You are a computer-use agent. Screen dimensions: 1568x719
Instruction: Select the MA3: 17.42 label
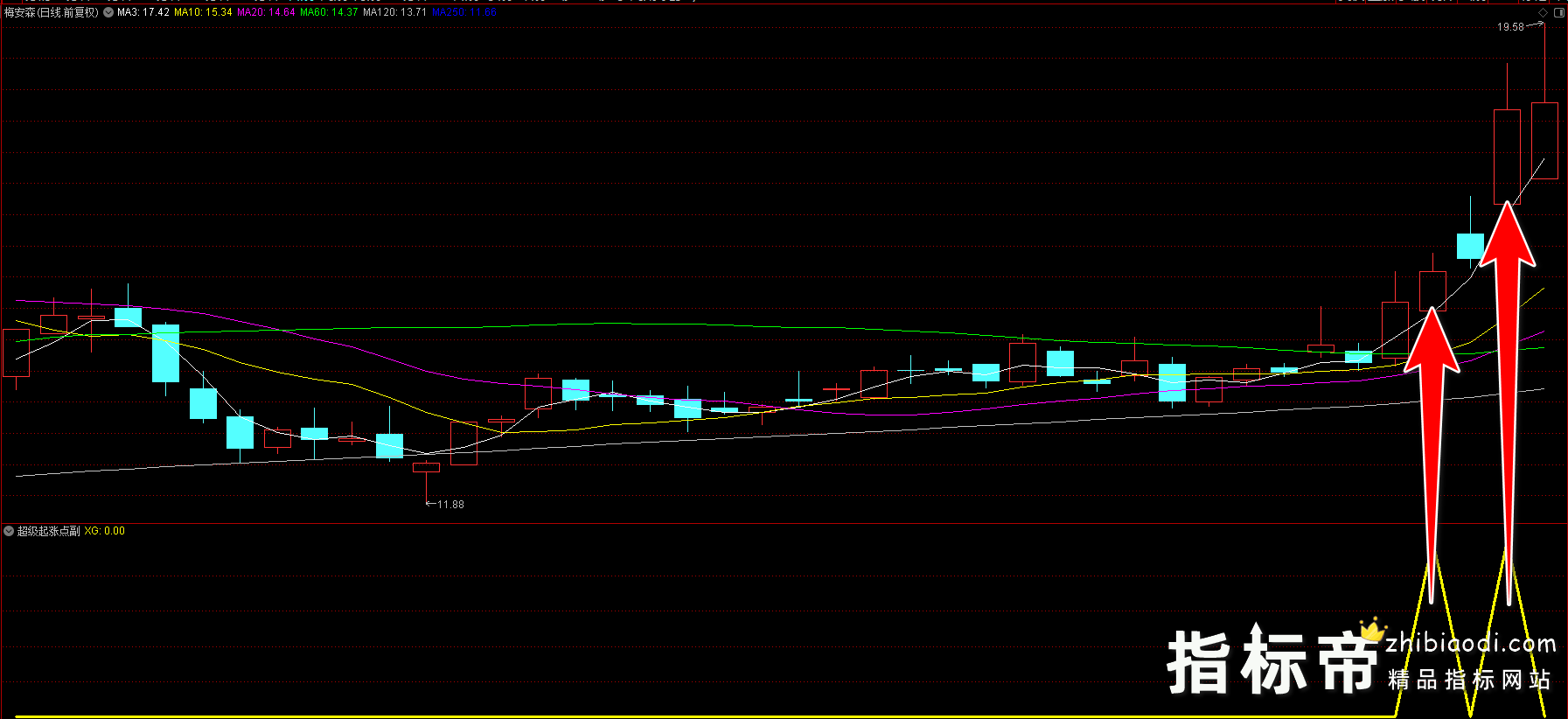point(143,12)
